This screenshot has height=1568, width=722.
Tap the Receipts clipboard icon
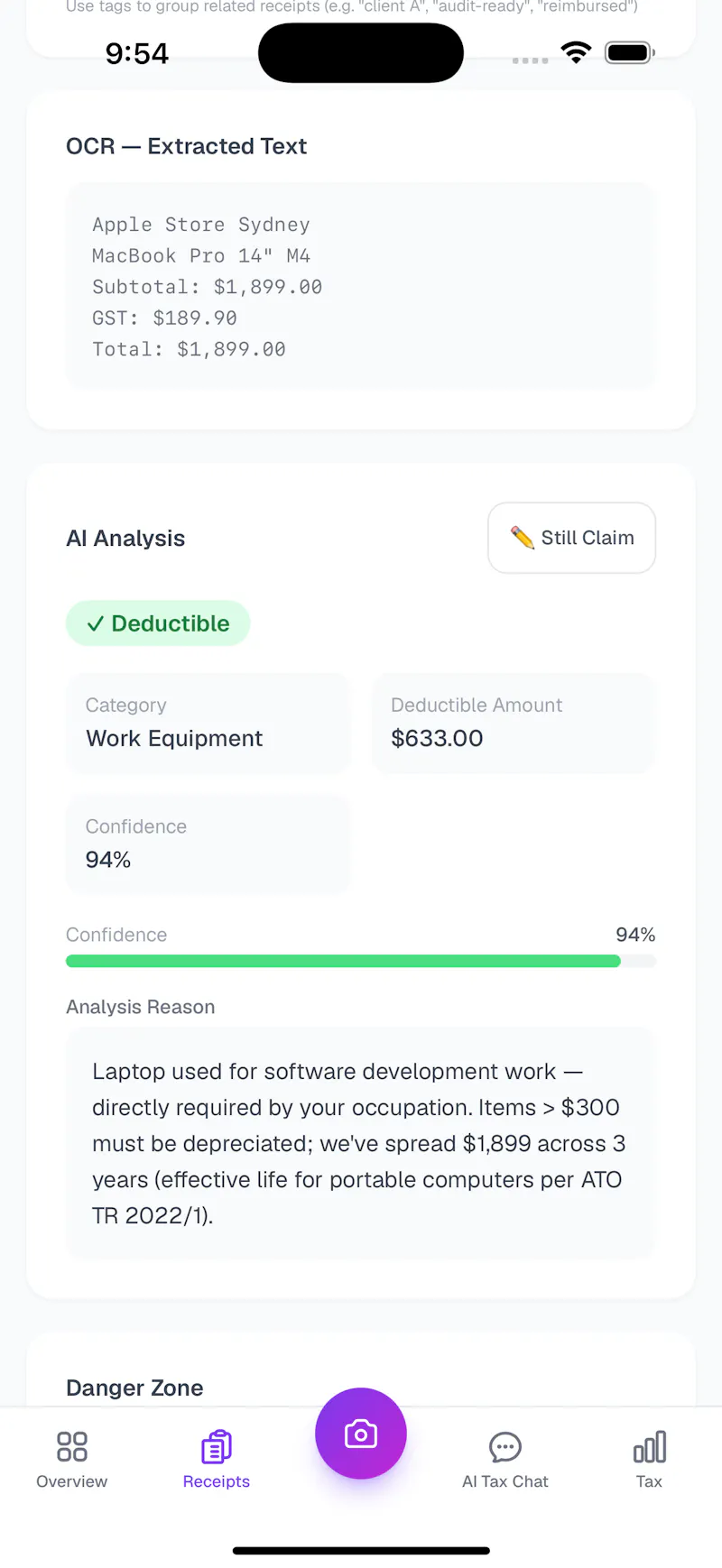coord(217,1446)
